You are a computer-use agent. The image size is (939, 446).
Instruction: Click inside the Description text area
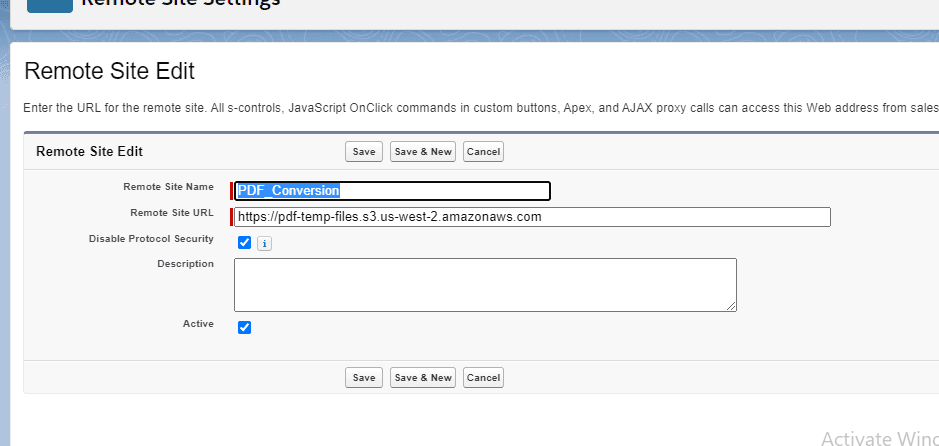click(485, 284)
